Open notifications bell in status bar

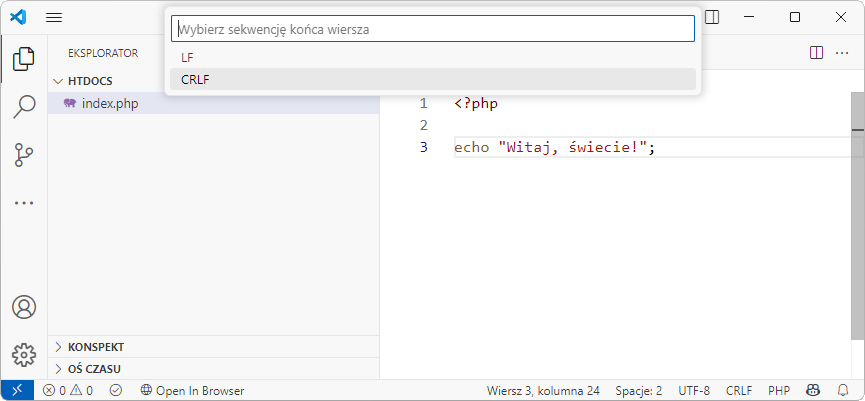[x=843, y=390]
